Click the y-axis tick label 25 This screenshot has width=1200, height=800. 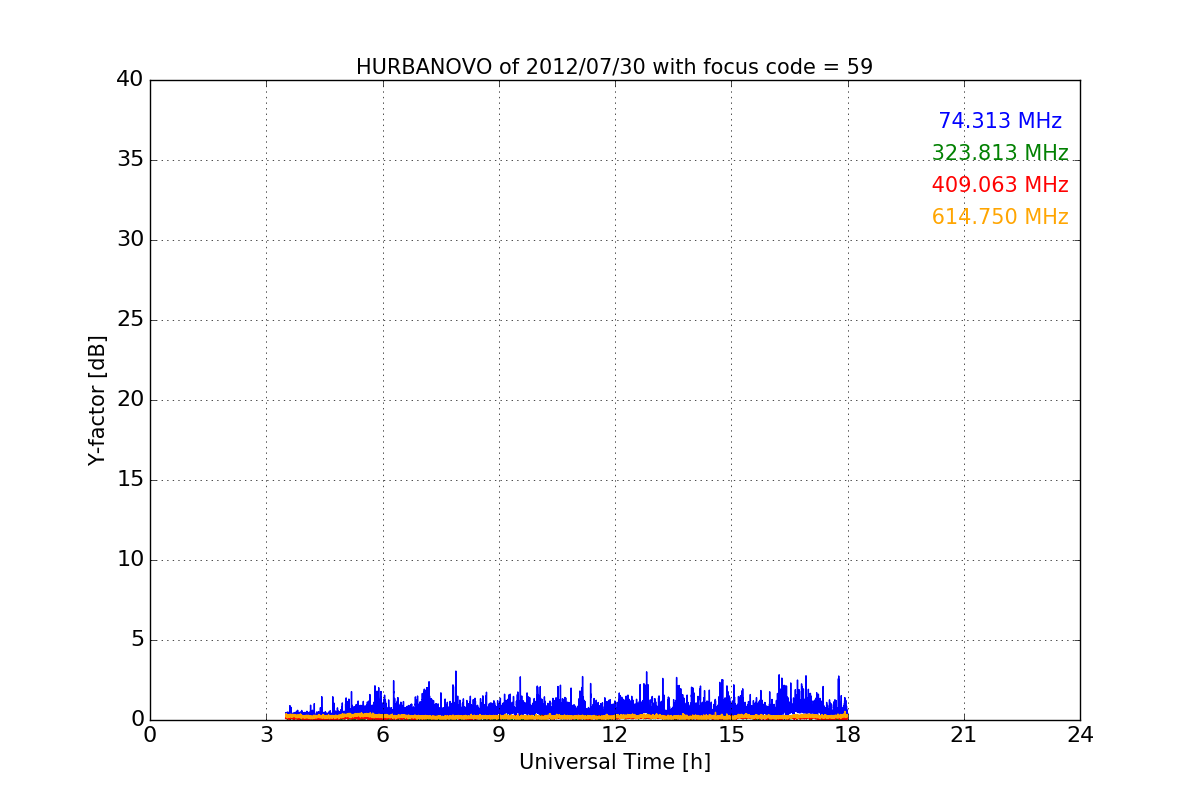click(x=130, y=320)
